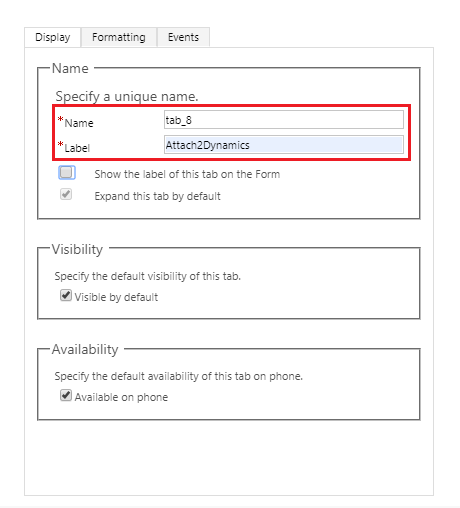Viewport: 460px width, 508px height.
Task: Click the Visibility group heading
Action: pyautogui.click(x=77, y=249)
